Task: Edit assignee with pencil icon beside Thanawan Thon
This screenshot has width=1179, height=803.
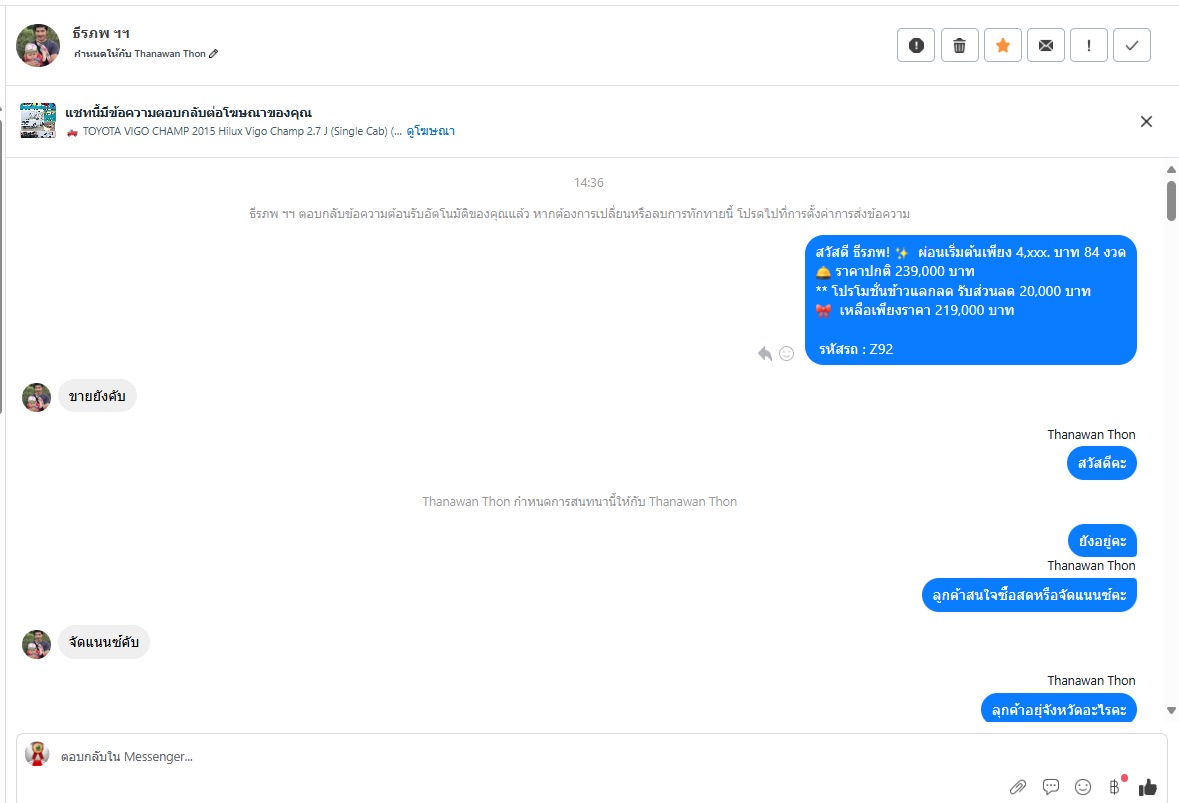Action: [x=214, y=53]
